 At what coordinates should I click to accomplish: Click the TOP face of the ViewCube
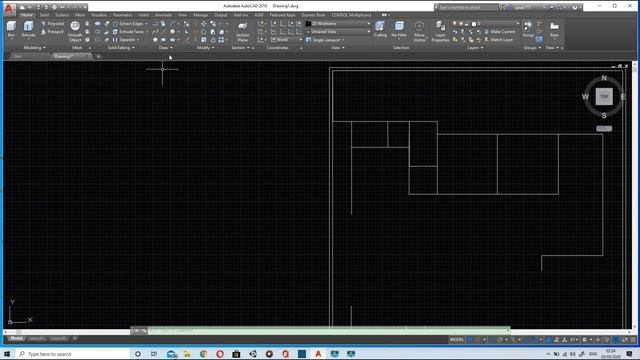pyautogui.click(x=604, y=97)
